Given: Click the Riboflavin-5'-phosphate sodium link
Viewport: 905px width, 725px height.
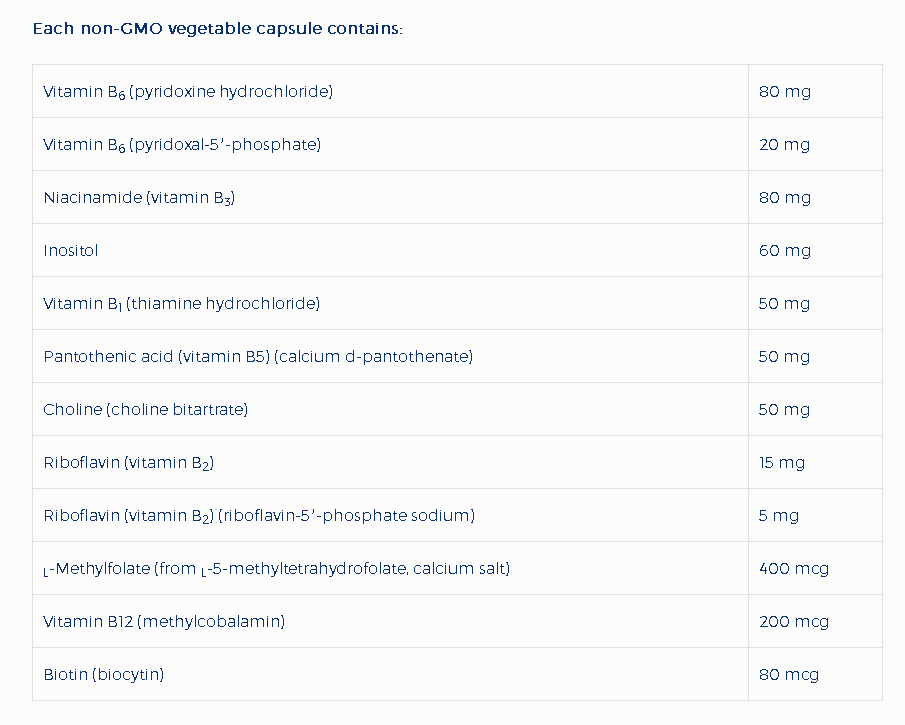Looking at the screenshot, I should [259, 516].
